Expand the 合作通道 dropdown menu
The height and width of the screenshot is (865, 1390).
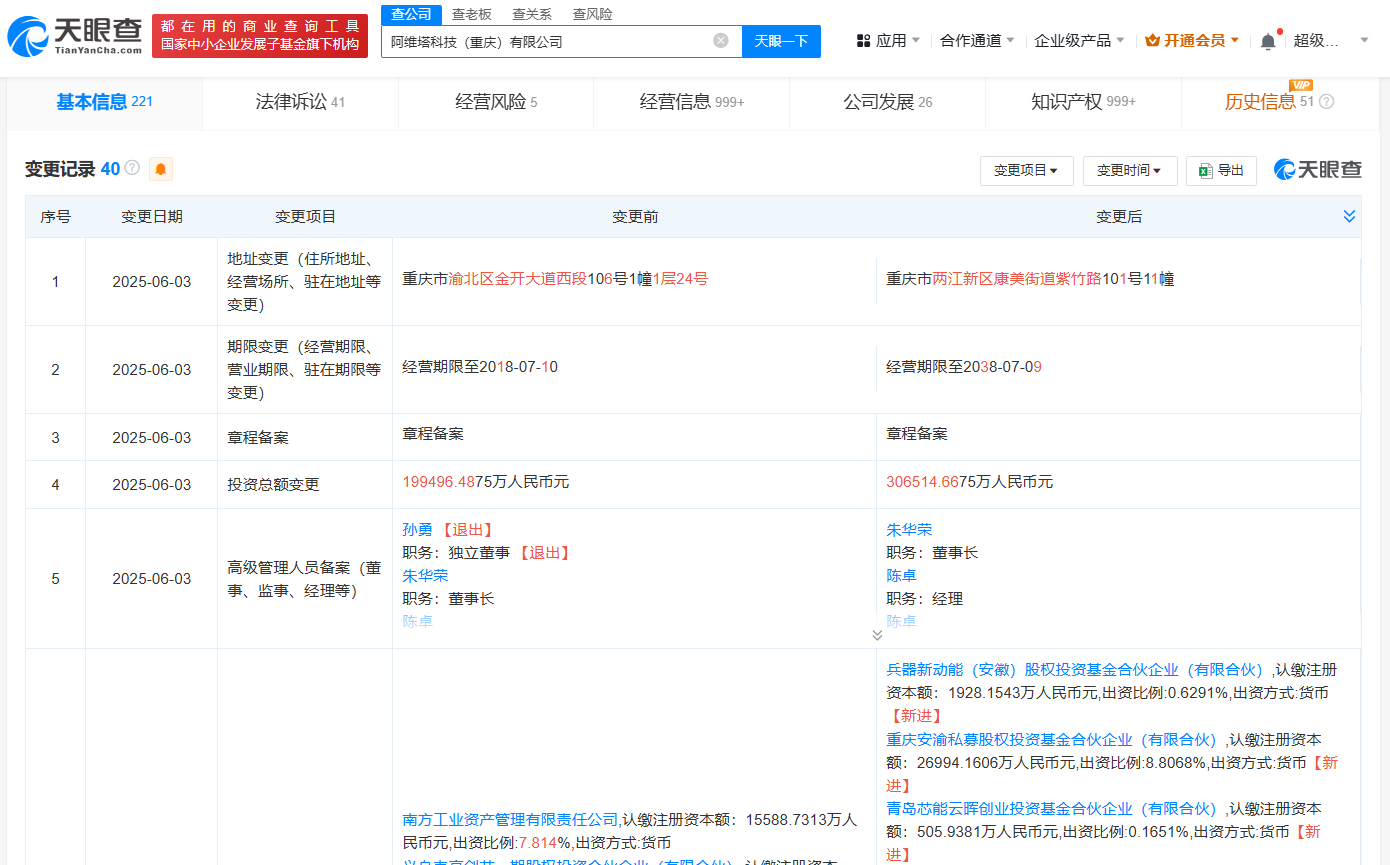click(976, 41)
